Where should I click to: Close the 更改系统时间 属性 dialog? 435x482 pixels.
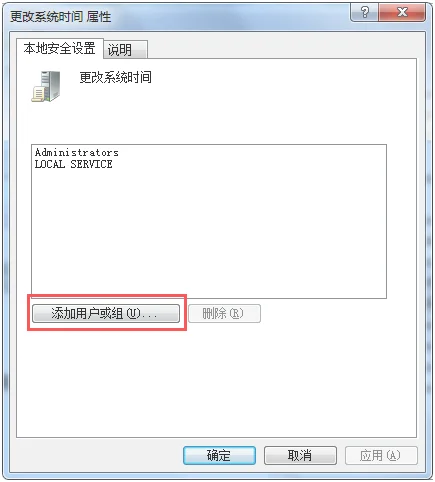click(402, 12)
